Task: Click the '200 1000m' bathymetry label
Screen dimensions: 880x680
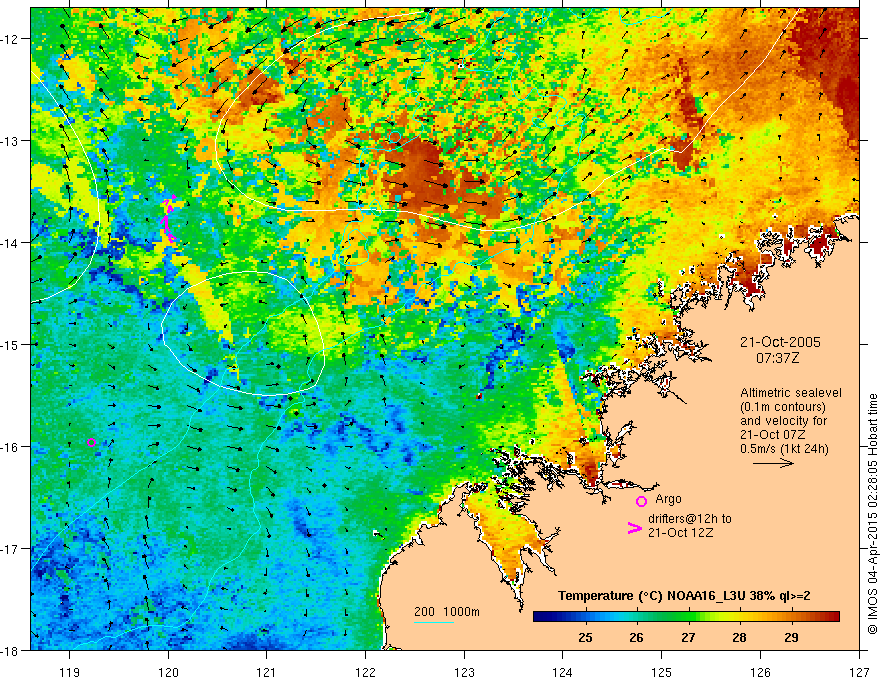Action: tap(447, 612)
